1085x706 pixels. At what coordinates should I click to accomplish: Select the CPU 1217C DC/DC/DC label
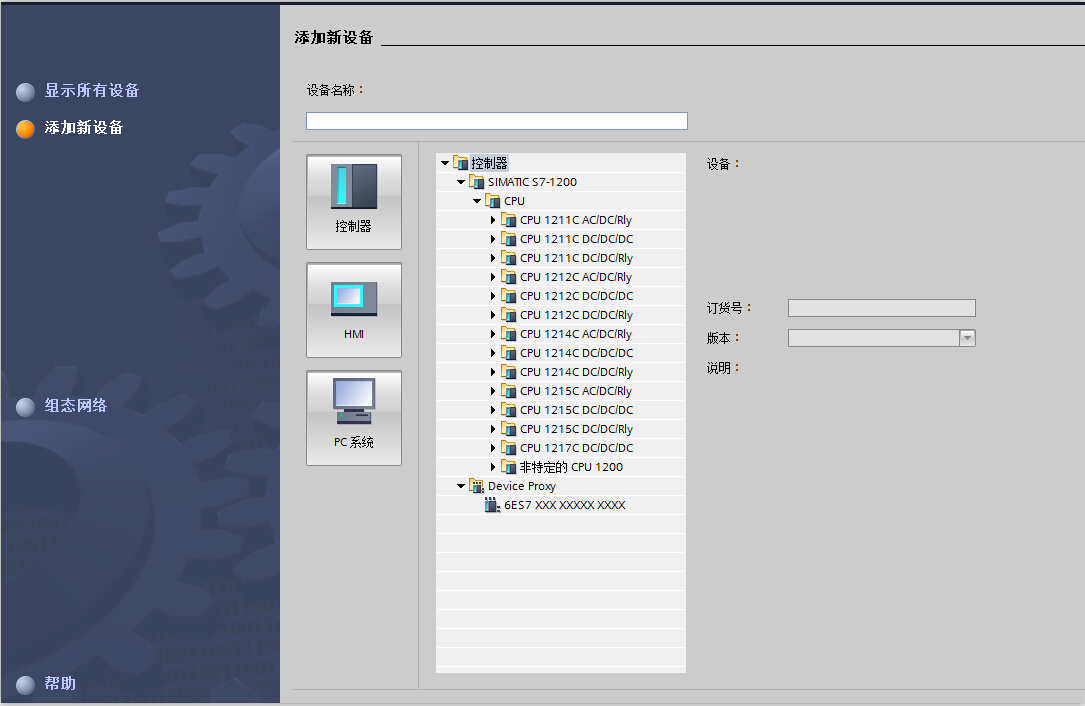tap(576, 448)
